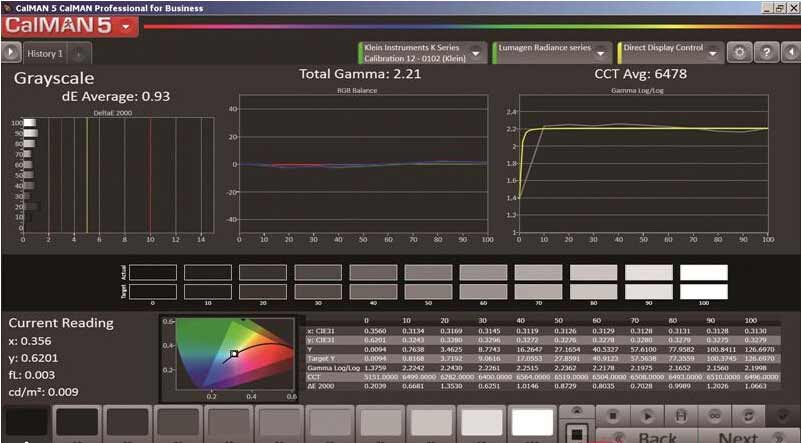
Task: Expand the Klein Instruments K Series meter dropdown
Action: 476,53
